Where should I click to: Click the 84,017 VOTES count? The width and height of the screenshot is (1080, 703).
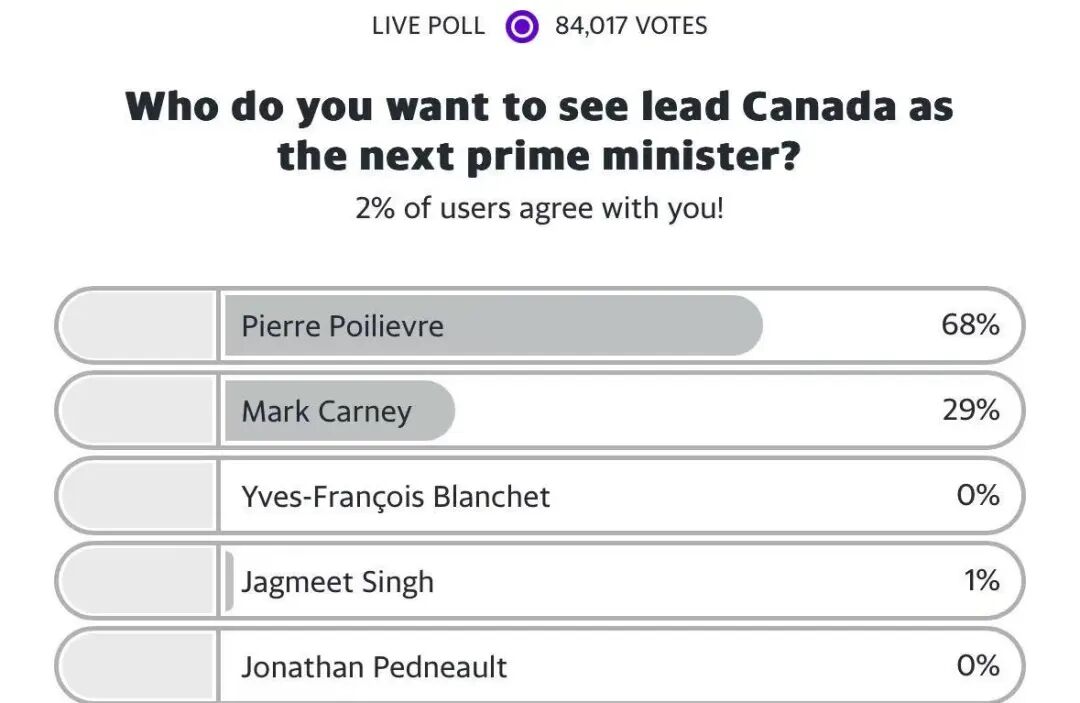tap(631, 26)
